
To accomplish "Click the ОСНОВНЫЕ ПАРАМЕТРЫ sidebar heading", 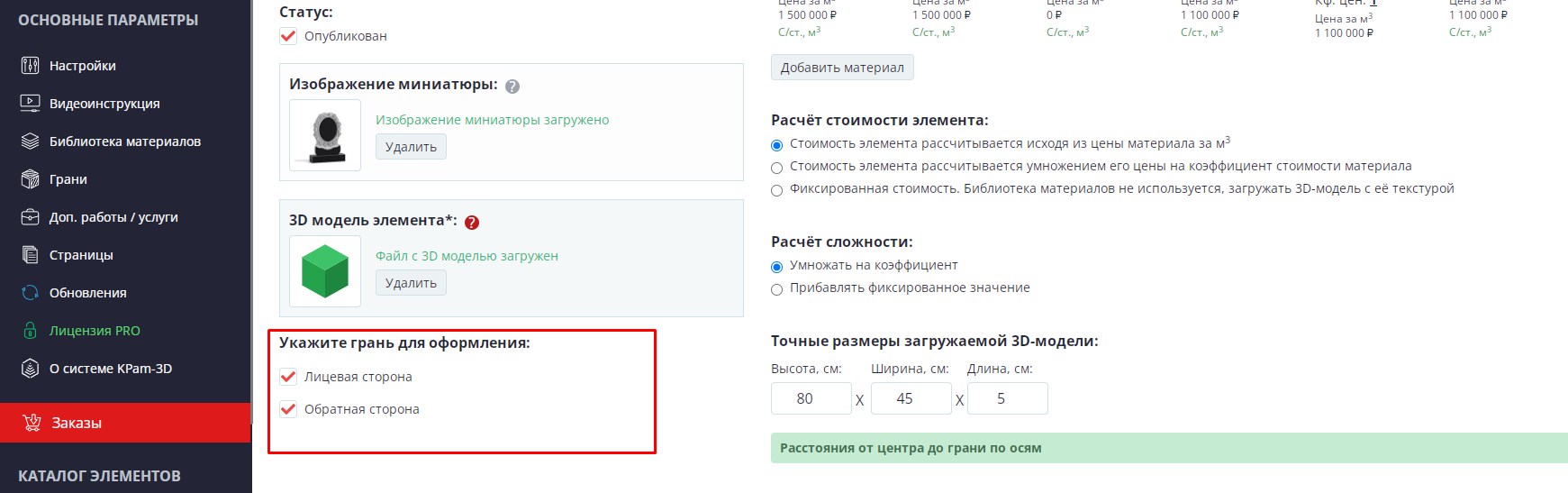I will click(108, 20).
